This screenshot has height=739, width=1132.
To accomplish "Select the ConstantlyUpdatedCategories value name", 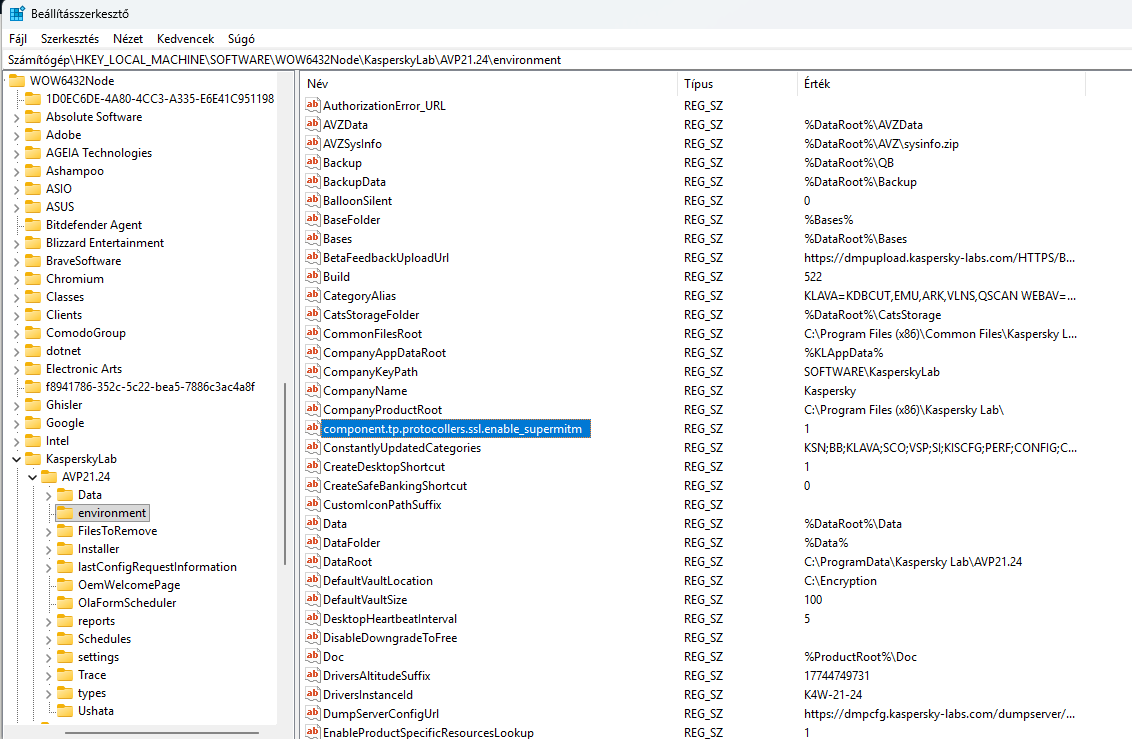I will pyautogui.click(x=402, y=447).
